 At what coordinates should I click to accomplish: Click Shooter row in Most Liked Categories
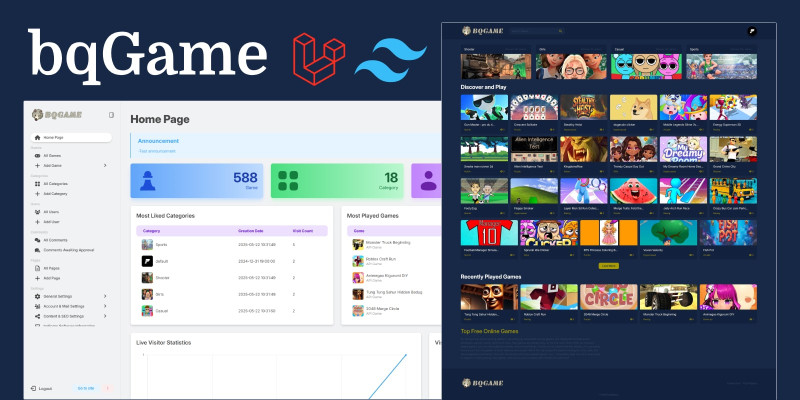(x=232, y=278)
